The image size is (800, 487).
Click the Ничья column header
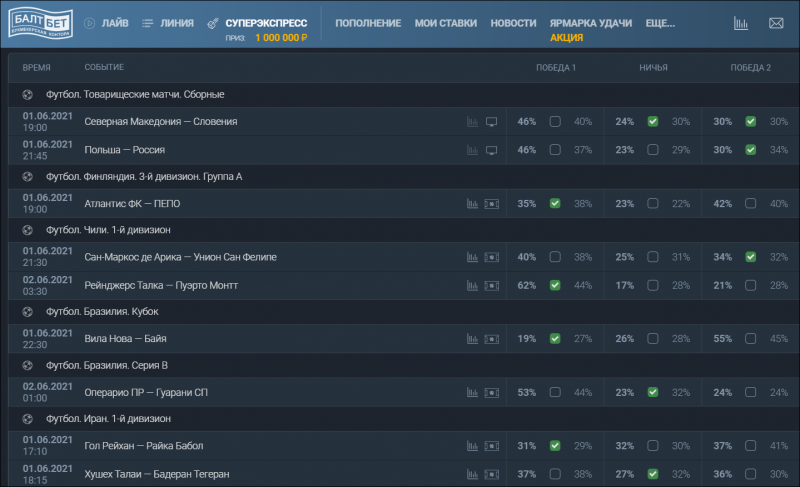coord(653,67)
